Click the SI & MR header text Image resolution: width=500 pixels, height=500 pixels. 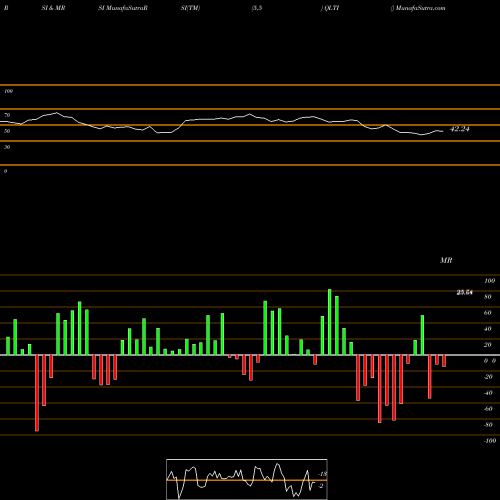53,8
